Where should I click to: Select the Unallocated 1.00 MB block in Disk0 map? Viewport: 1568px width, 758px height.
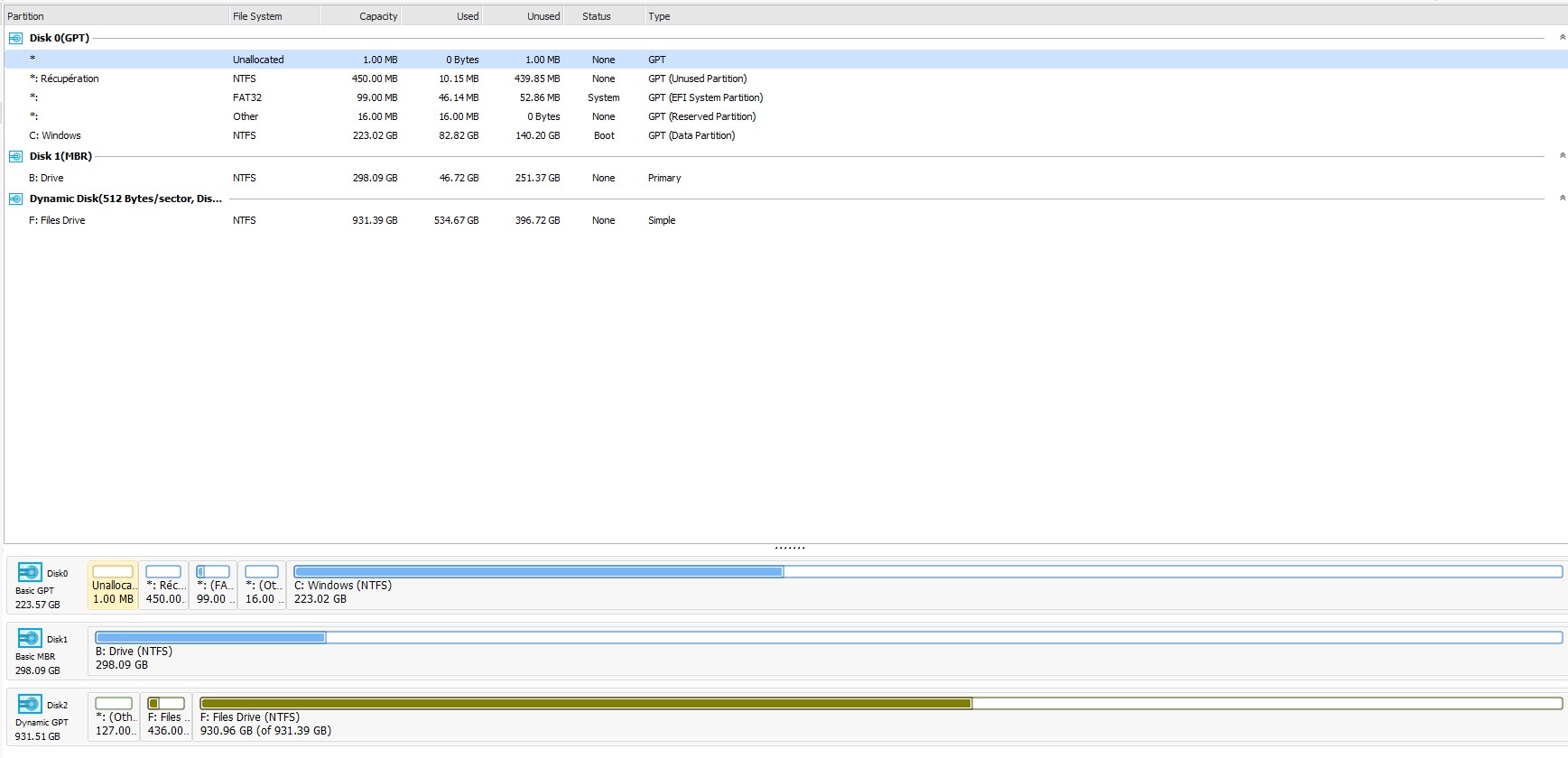(x=113, y=585)
